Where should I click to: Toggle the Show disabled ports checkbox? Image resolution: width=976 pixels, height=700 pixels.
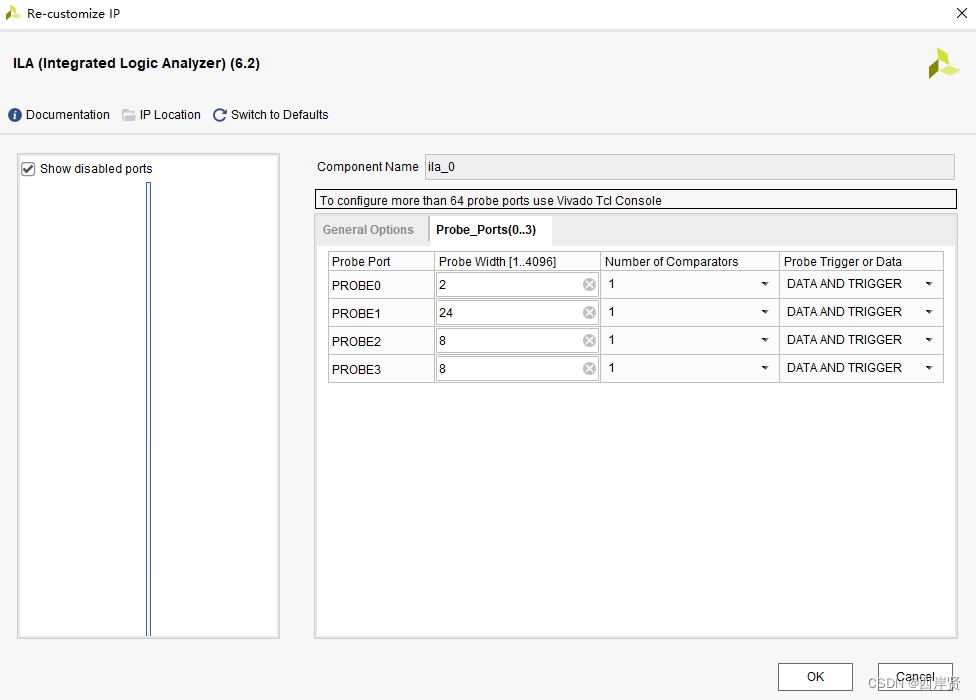28,169
